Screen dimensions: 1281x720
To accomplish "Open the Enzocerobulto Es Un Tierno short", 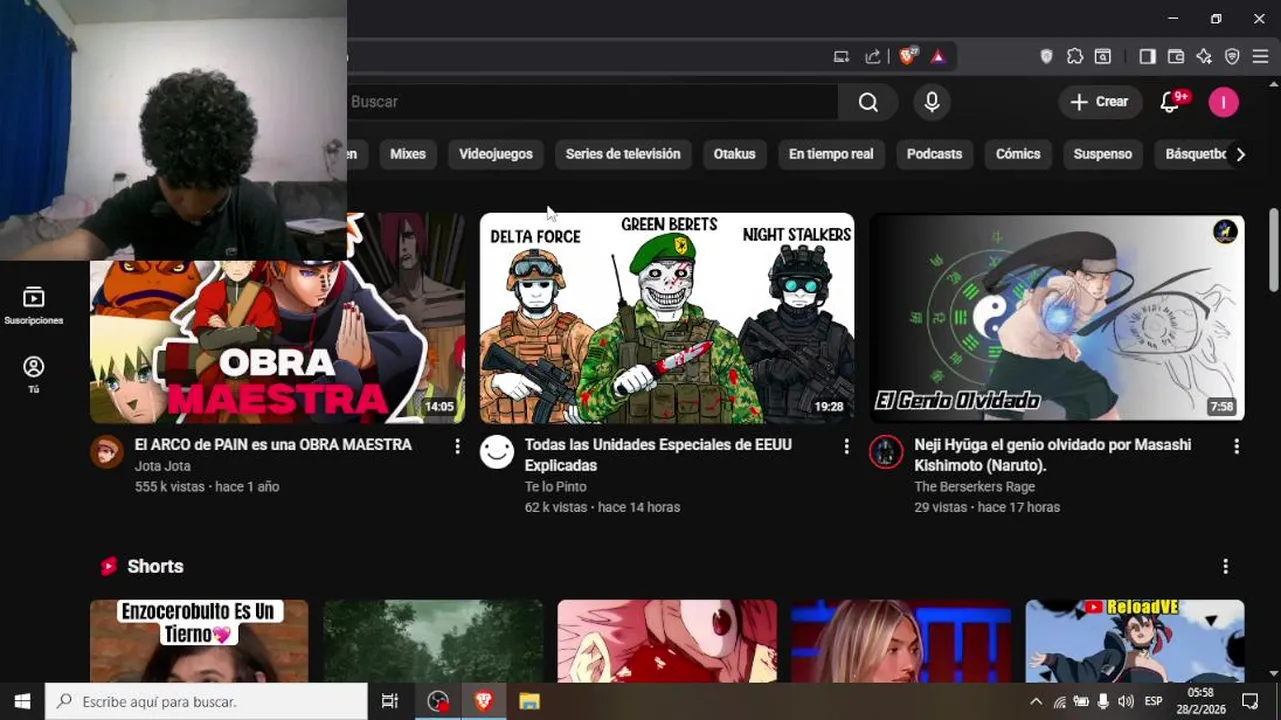I will (x=199, y=641).
